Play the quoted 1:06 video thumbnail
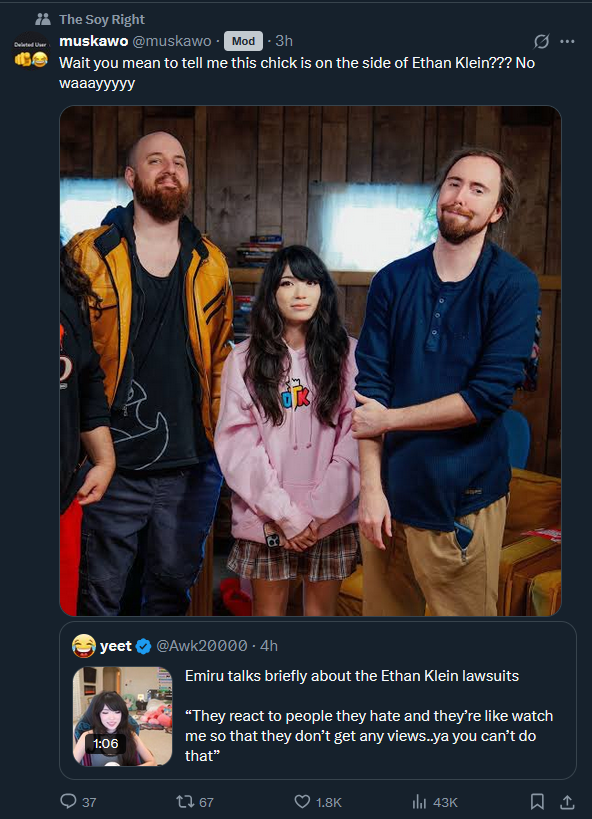The image size is (592, 819). [x=122, y=716]
